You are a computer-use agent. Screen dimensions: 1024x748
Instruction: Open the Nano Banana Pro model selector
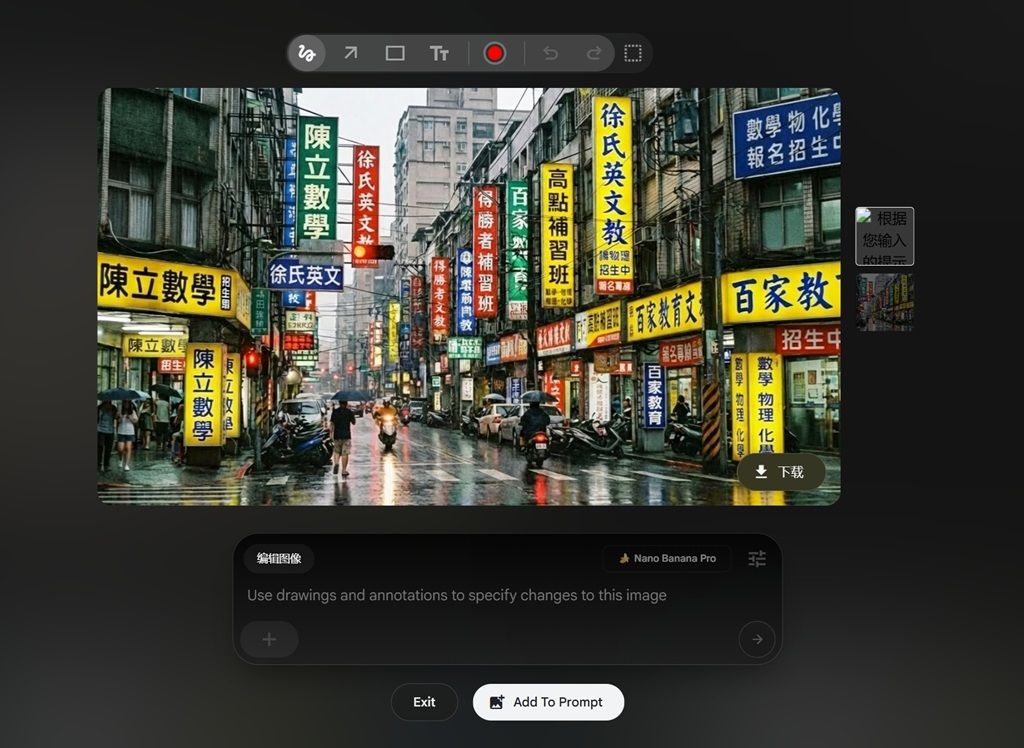[x=667, y=558]
